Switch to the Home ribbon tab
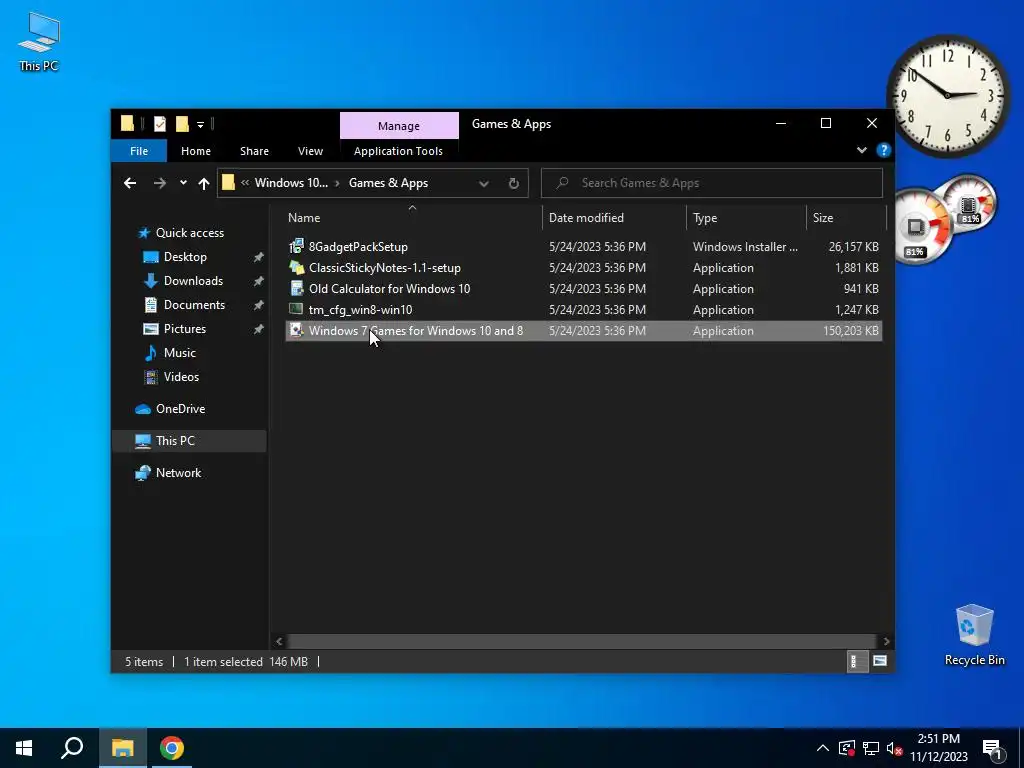Image resolution: width=1024 pixels, height=768 pixels. 196,151
